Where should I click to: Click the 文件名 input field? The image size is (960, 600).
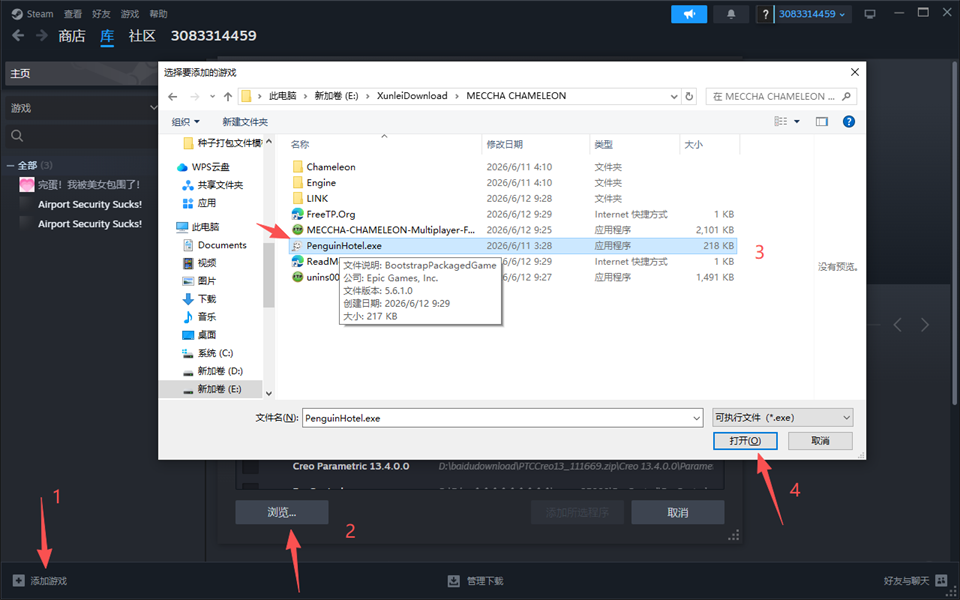pos(502,418)
